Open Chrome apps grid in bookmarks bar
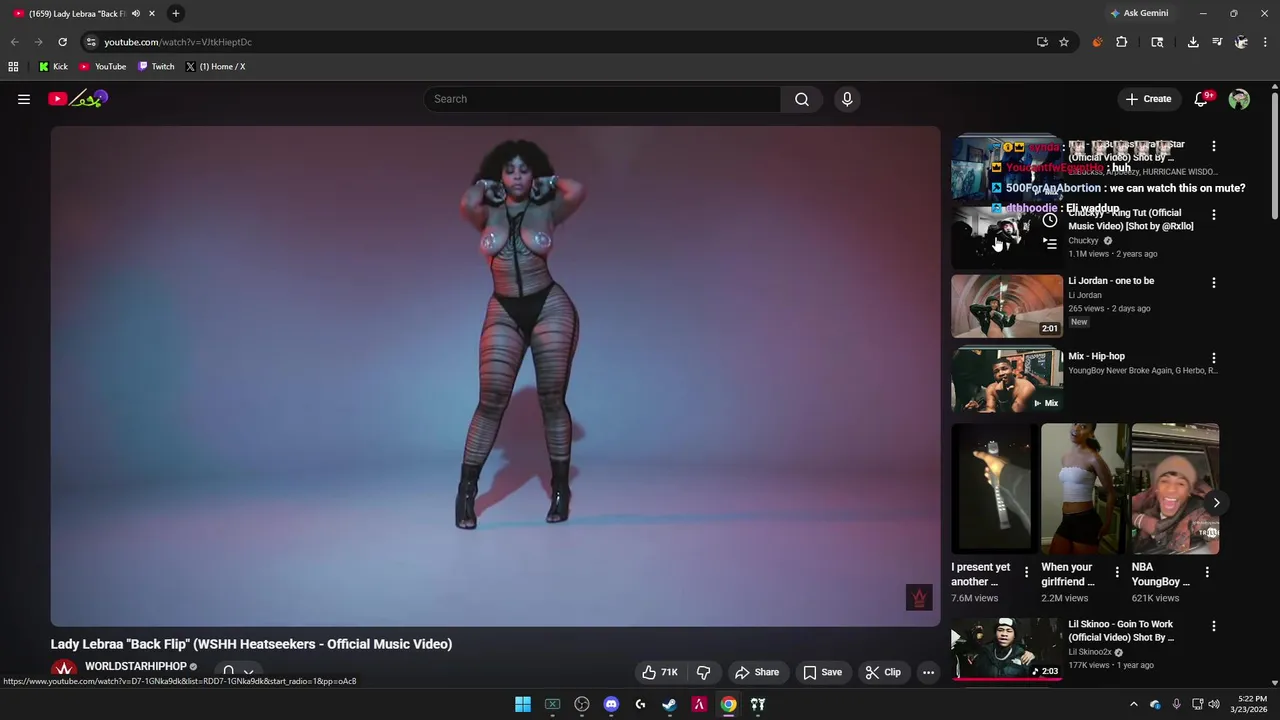 [13, 66]
